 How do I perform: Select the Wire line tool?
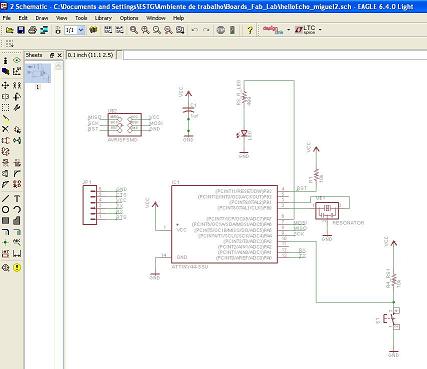pyautogui.click(x=5, y=199)
